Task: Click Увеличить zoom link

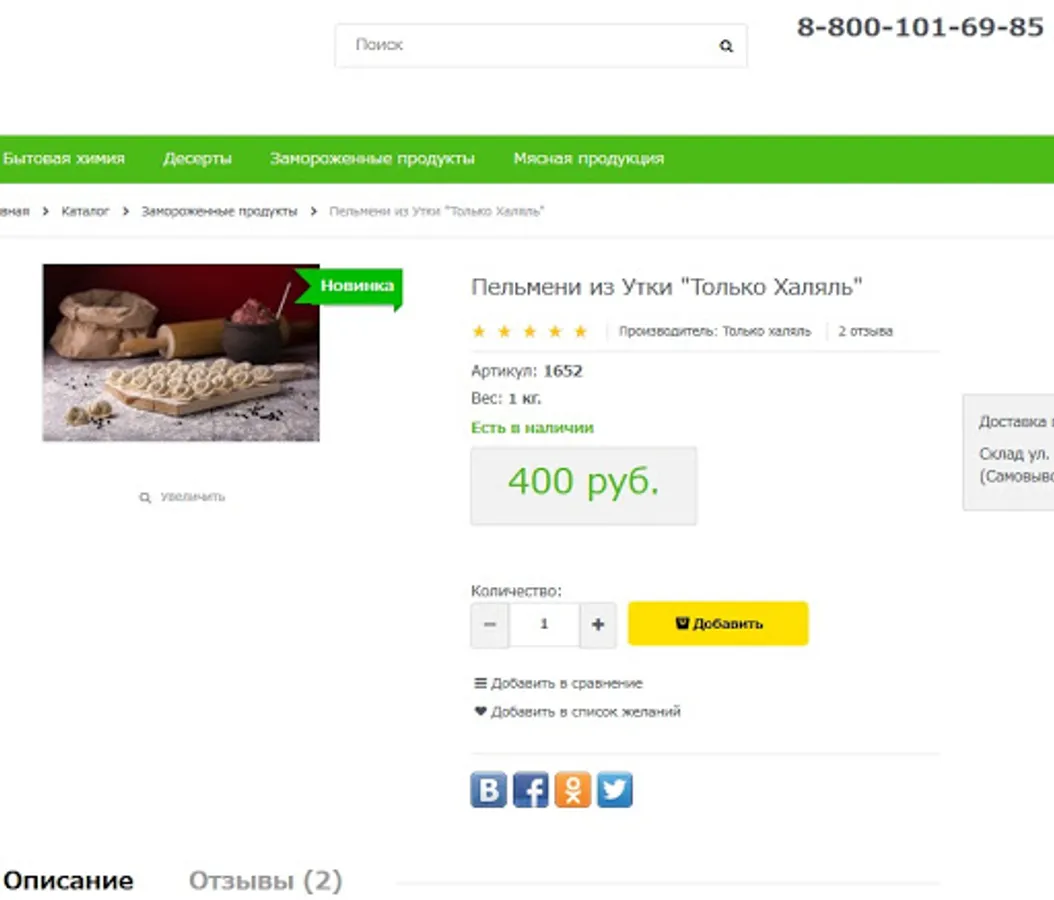Action: 182,497
